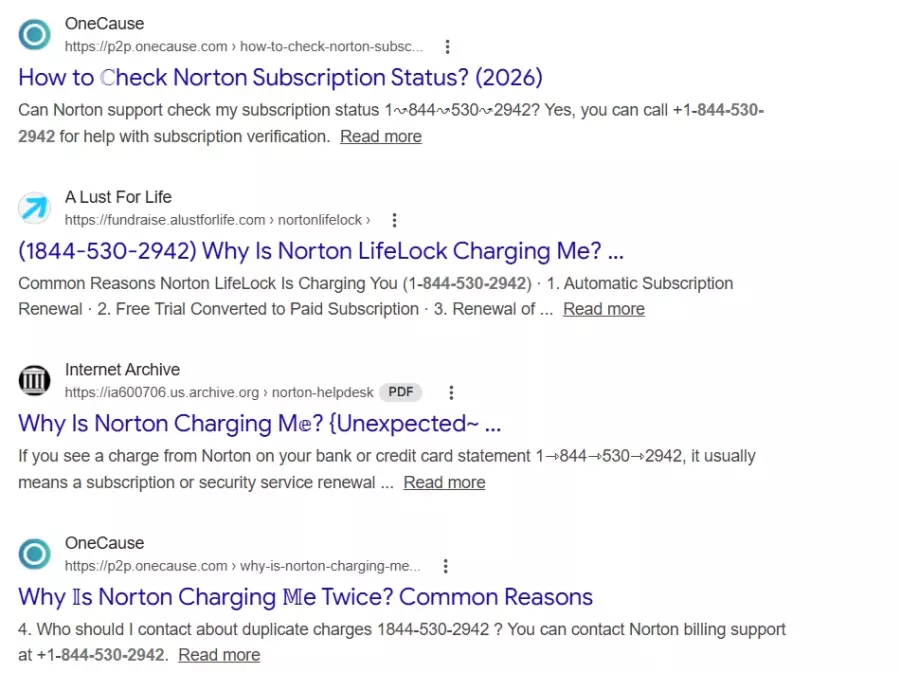Viewport: 900px width, 673px height.
Task: Click the OneCause favicon on first result
Action: pos(34,35)
